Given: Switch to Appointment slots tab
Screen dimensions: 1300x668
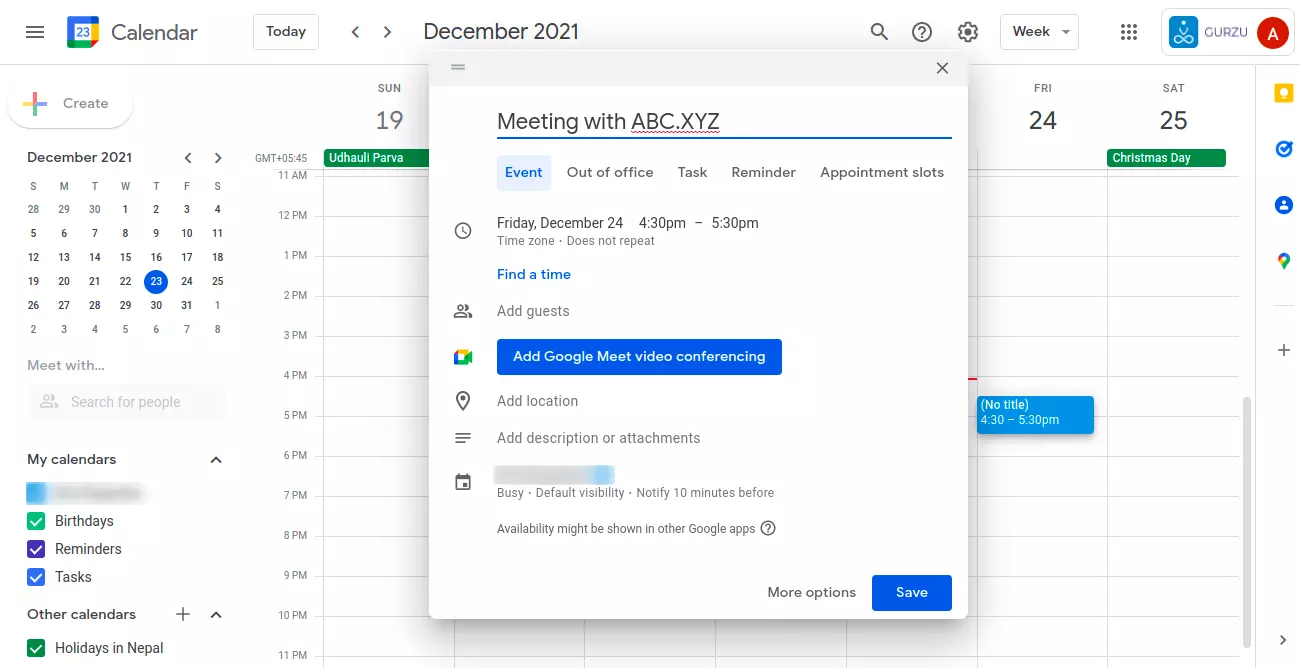Looking at the screenshot, I should pyautogui.click(x=882, y=172).
